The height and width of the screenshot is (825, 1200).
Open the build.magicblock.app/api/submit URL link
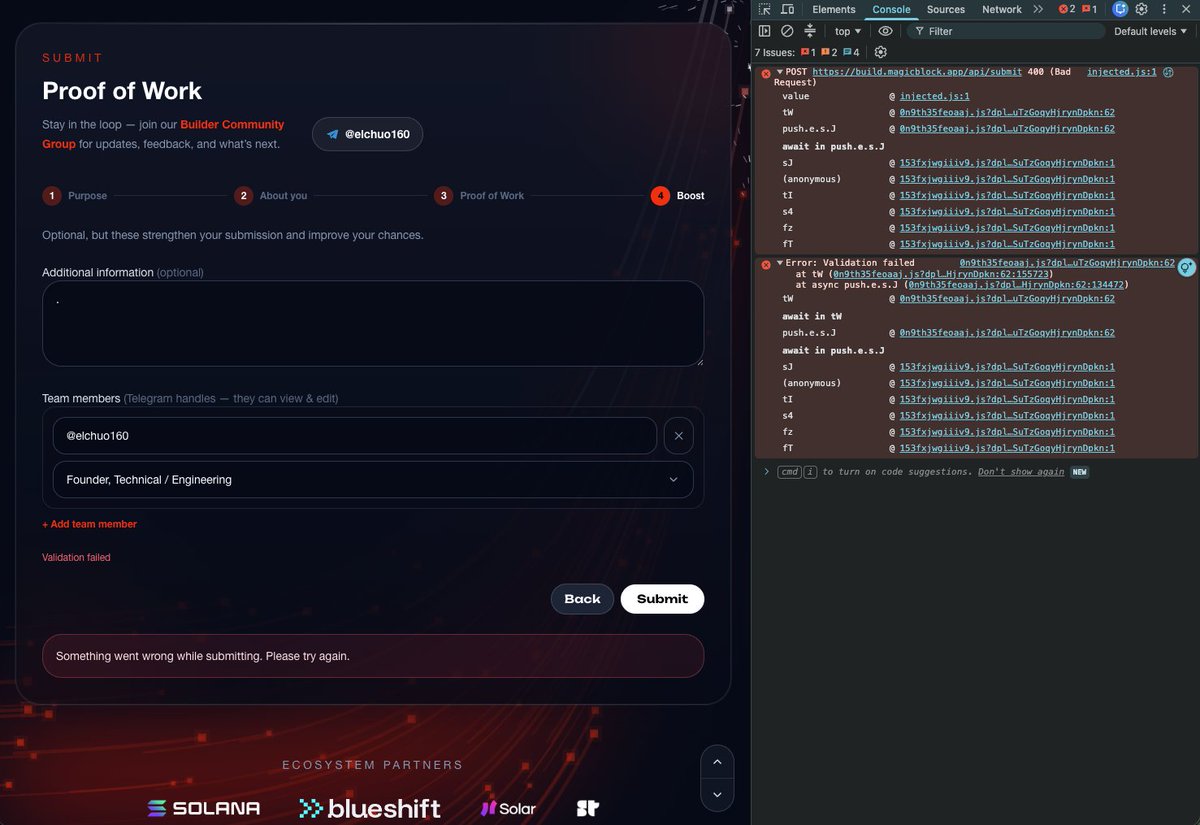pyautogui.click(x=917, y=72)
